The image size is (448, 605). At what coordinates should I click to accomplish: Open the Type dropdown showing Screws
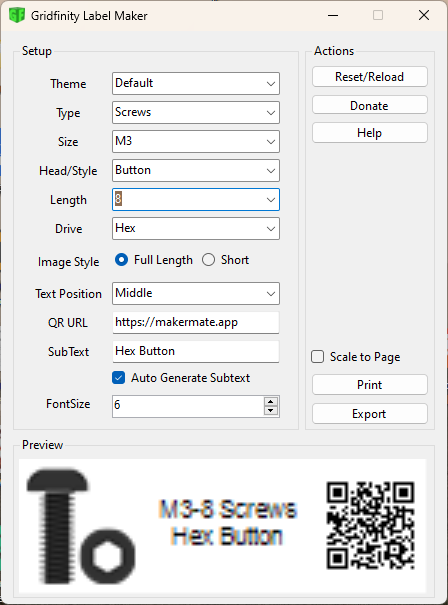pyautogui.click(x=196, y=112)
